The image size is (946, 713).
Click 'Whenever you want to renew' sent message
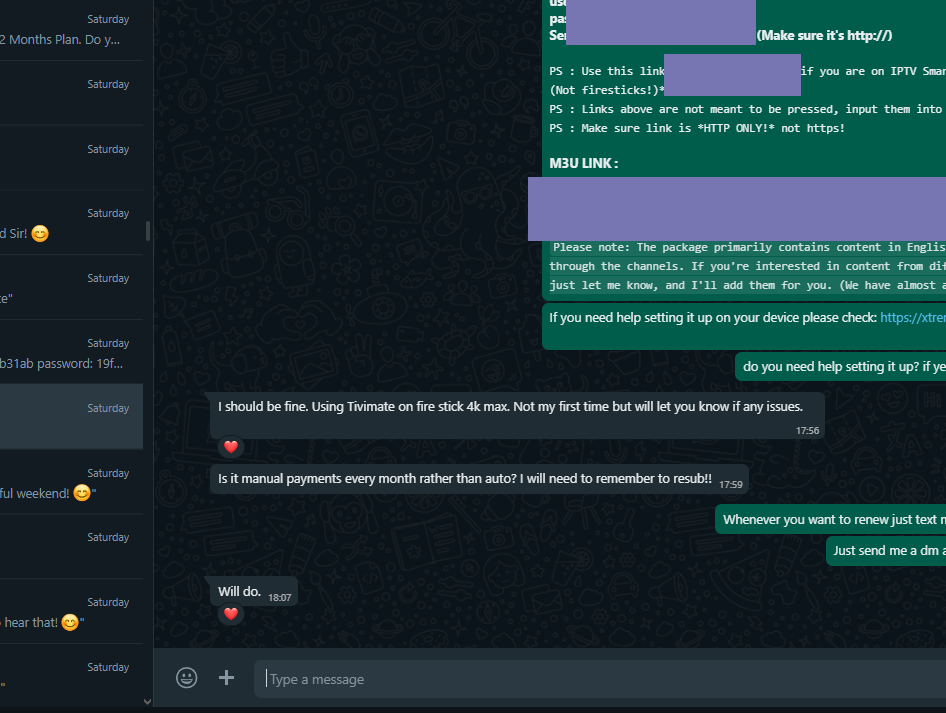click(x=830, y=519)
